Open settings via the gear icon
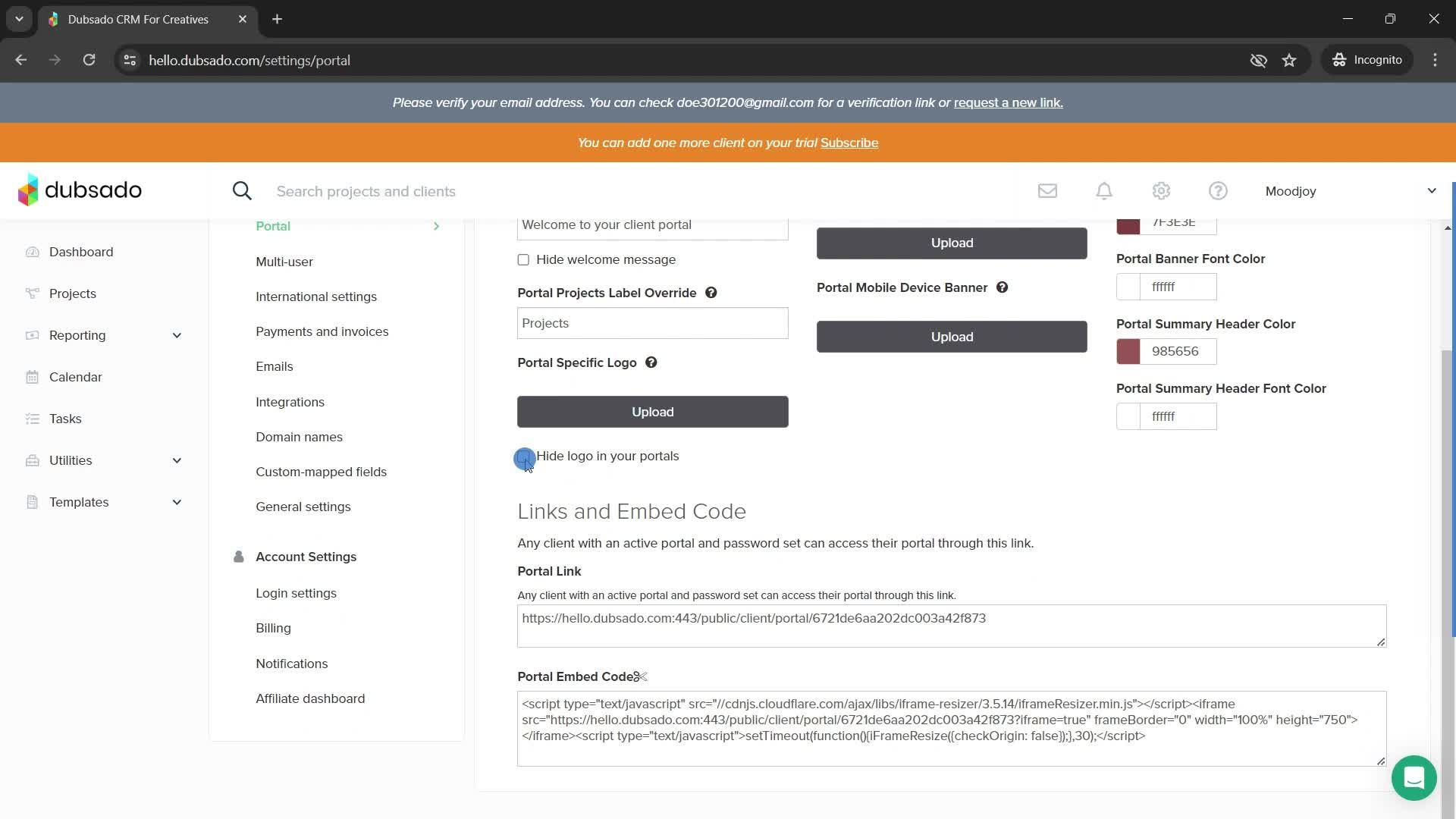 coord(1161,191)
